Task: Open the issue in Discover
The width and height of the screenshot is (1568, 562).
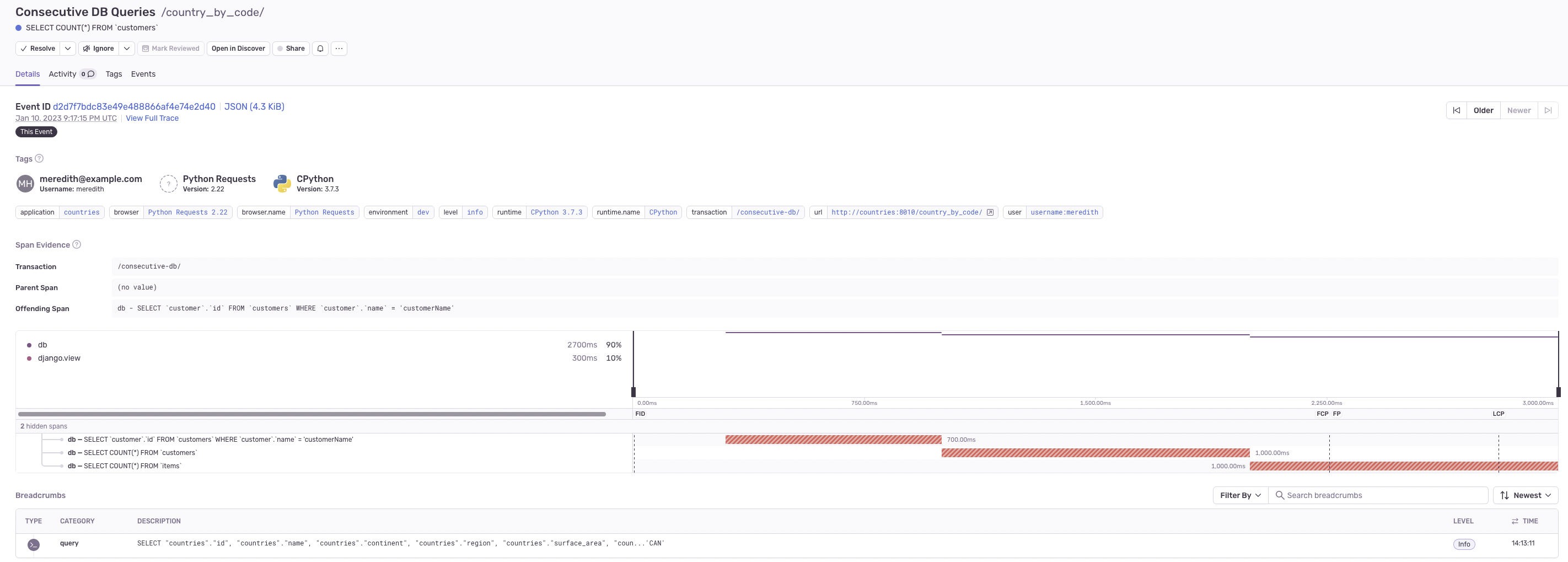Action: (x=238, y=49)
